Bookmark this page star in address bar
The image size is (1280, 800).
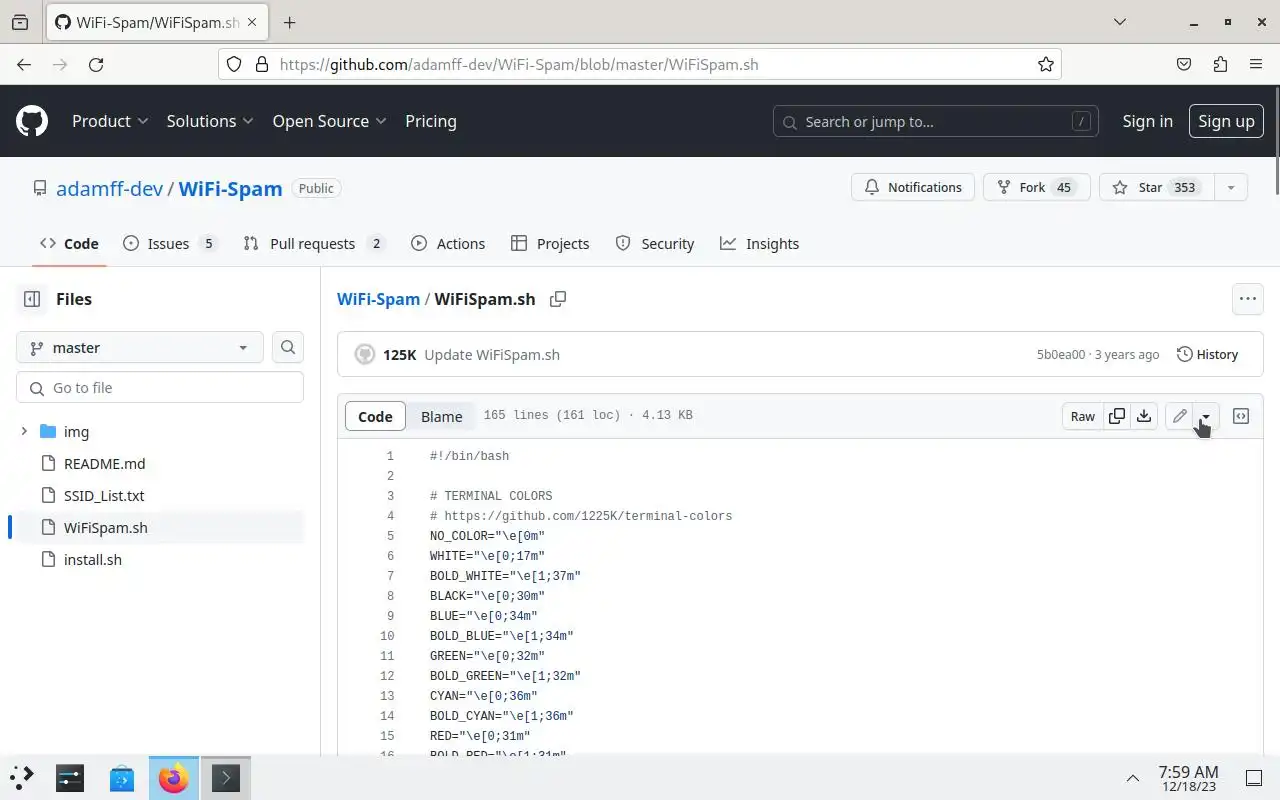coord(1045,64)
